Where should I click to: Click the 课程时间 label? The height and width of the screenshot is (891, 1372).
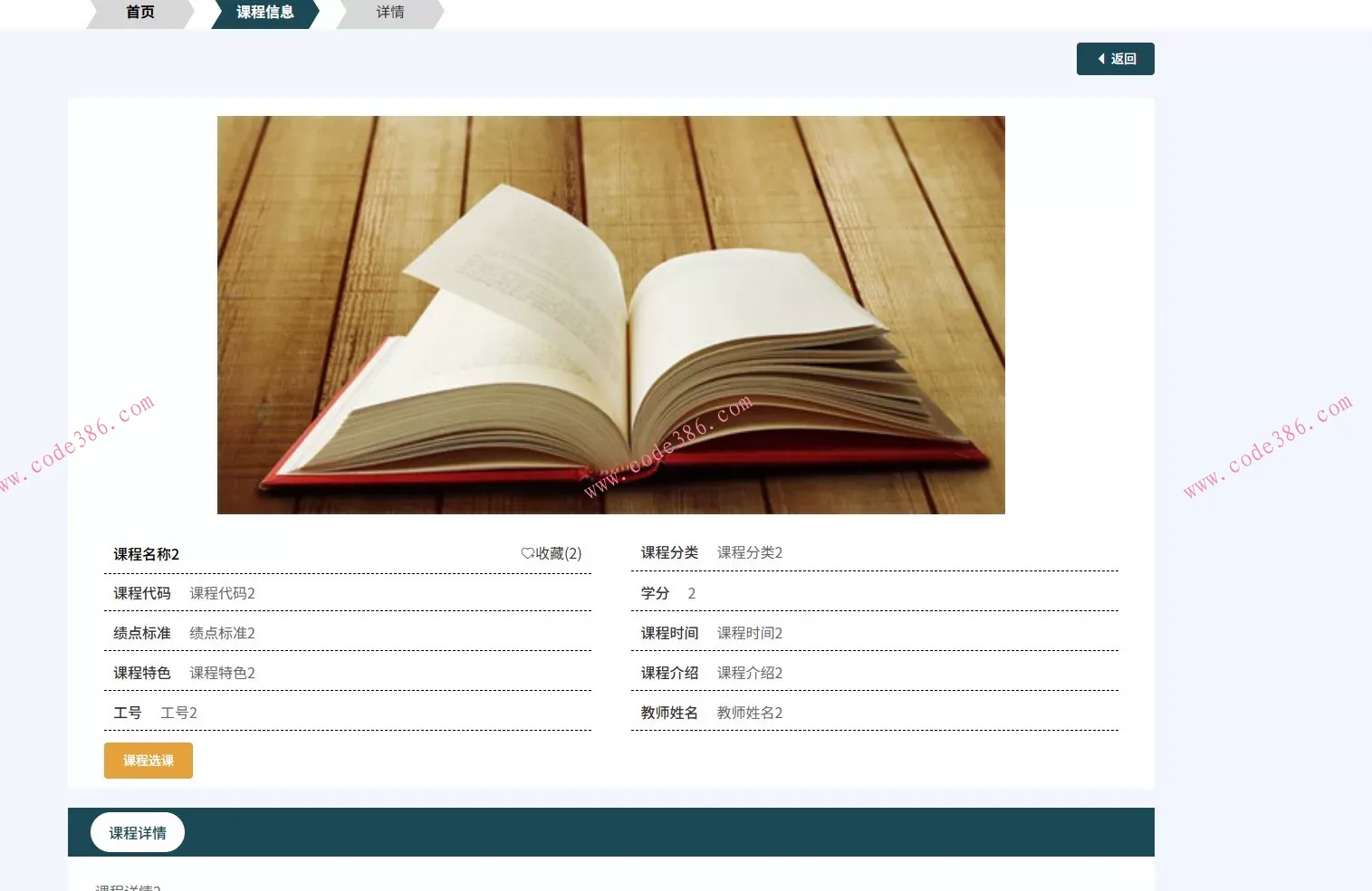coord(670,633)
